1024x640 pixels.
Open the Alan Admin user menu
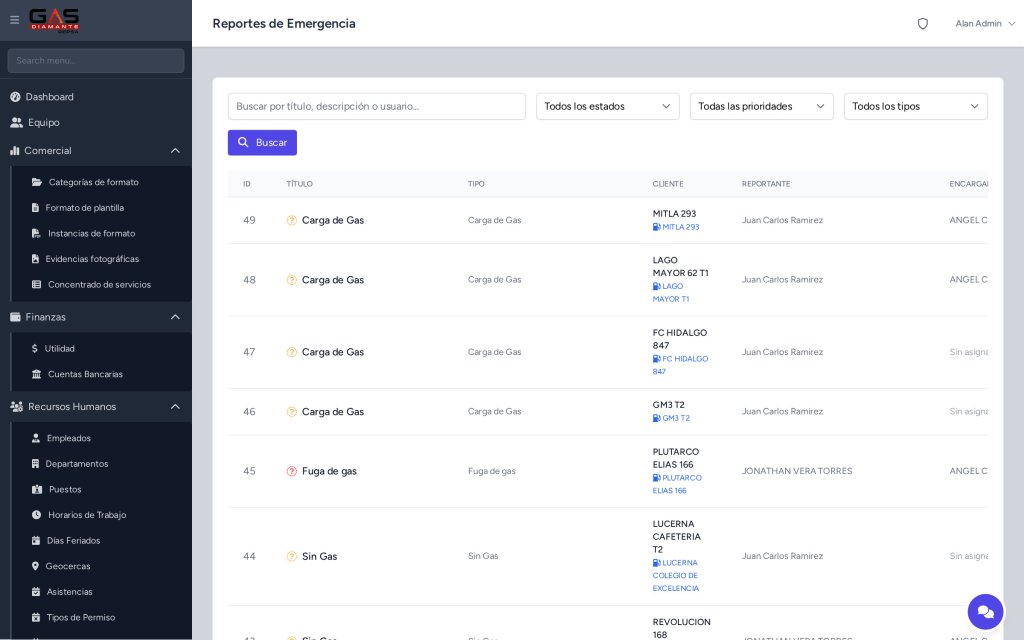(x=985, y=24)
